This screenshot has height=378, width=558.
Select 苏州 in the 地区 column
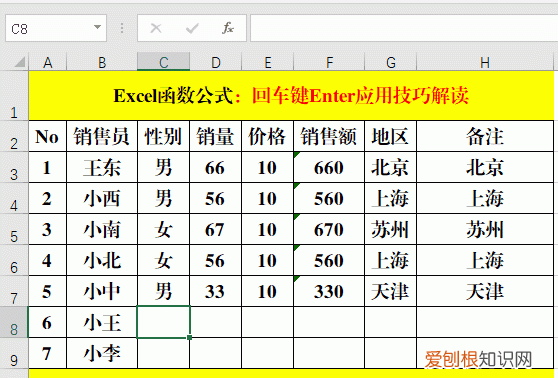[391, 229]
